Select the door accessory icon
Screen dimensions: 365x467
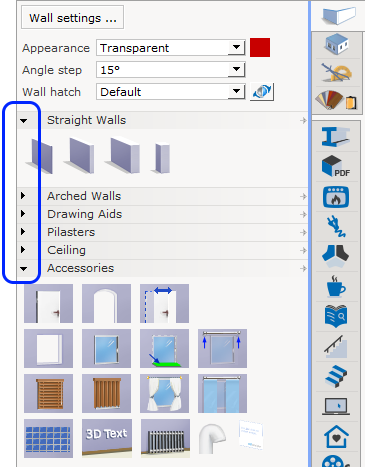(48, 303)
